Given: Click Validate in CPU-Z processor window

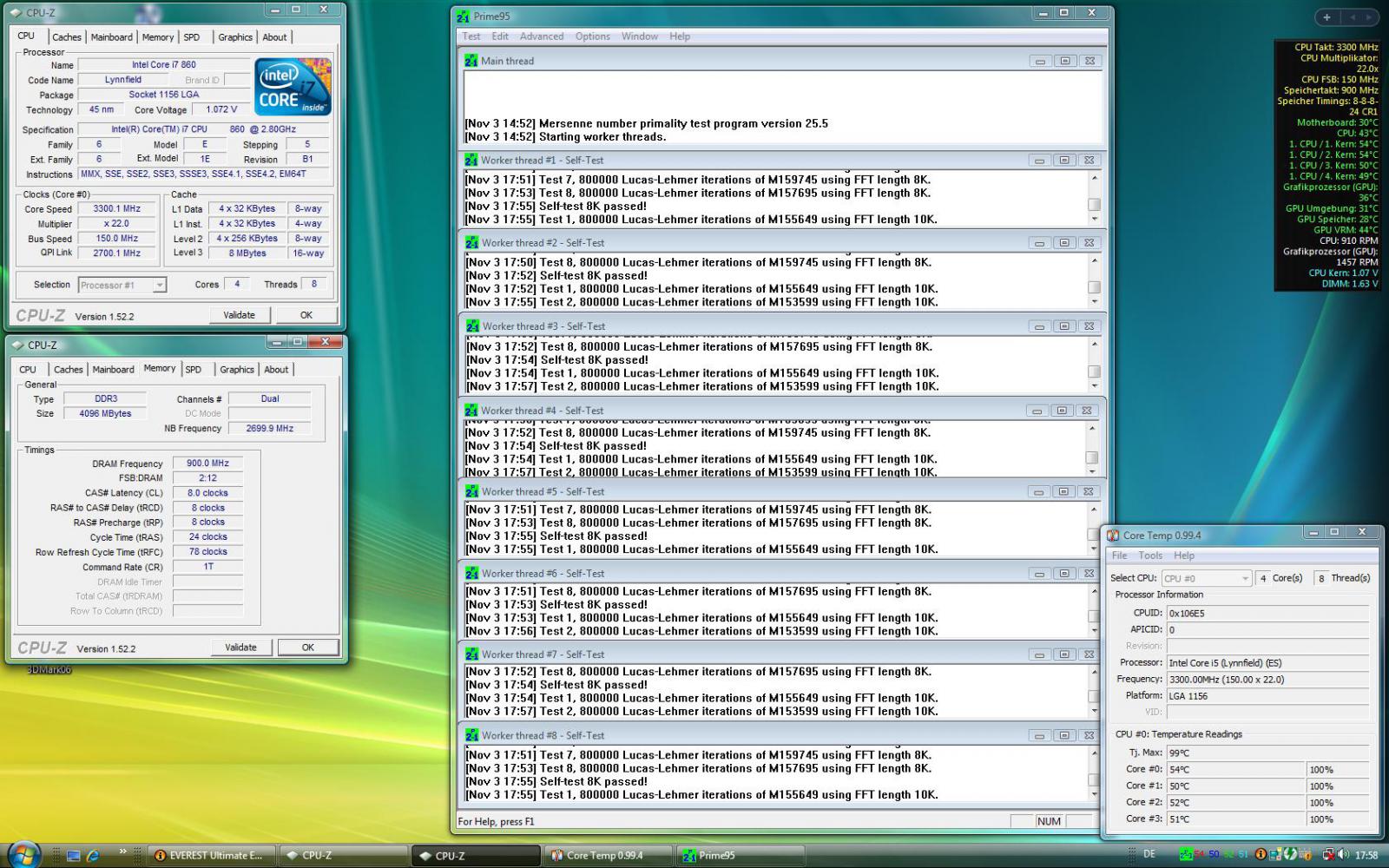Looking at the screenshot, I should 239,315.
